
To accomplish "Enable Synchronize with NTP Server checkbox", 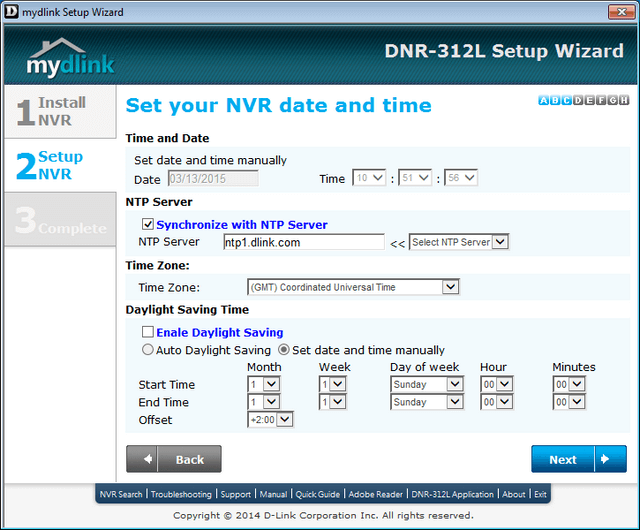I will click(x=148, y=224).
